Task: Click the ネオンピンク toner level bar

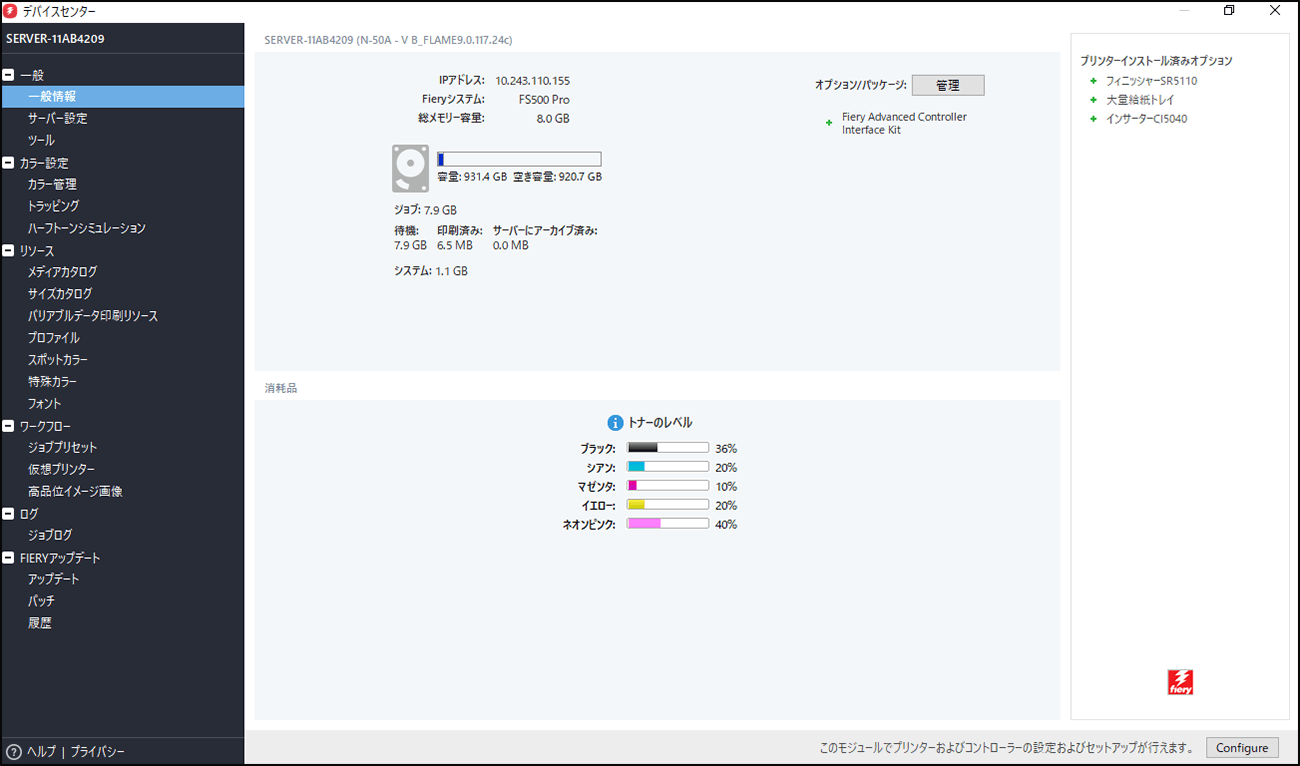Action: click(x=667, y=524)
